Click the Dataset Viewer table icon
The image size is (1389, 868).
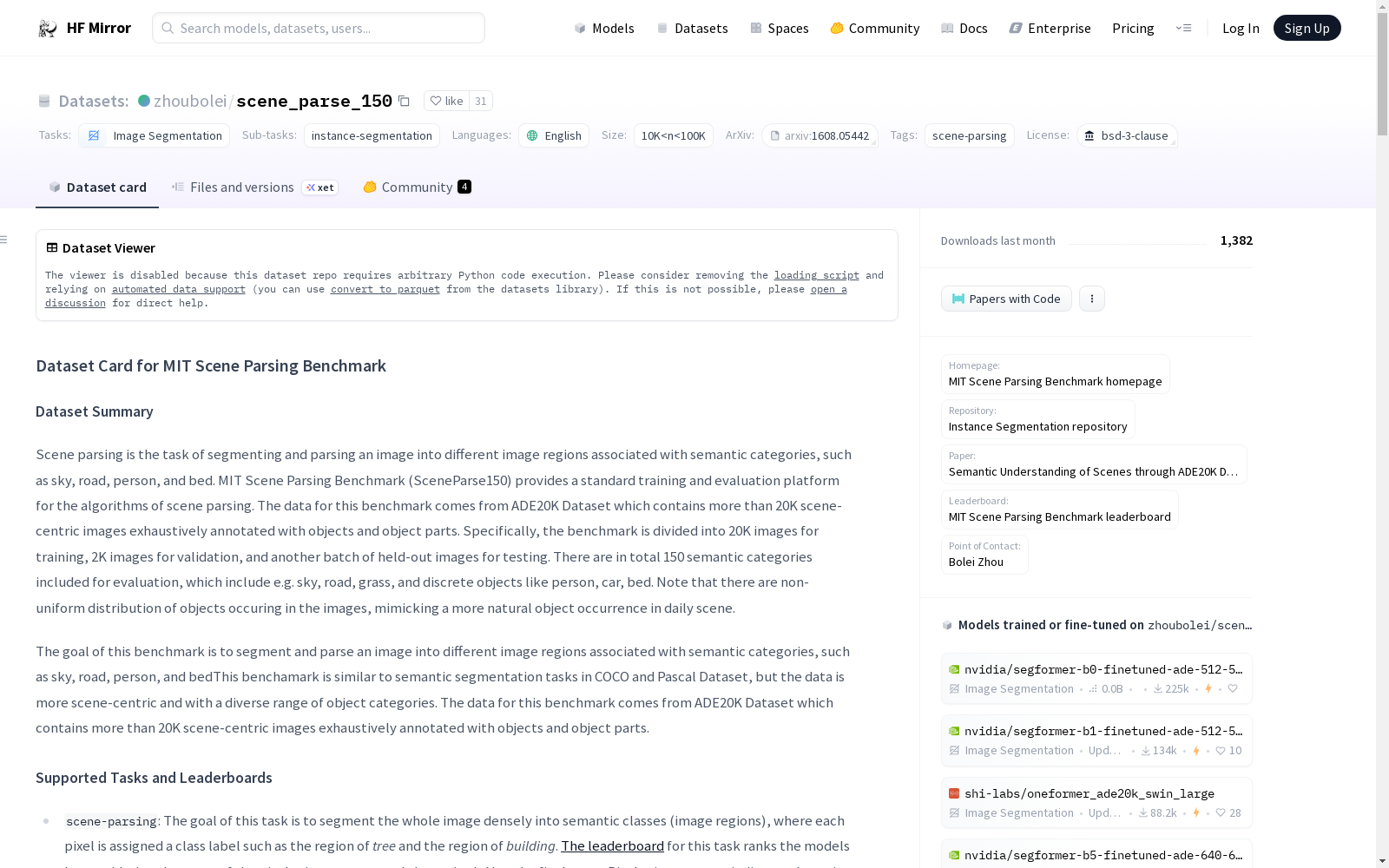click(52, 247)
